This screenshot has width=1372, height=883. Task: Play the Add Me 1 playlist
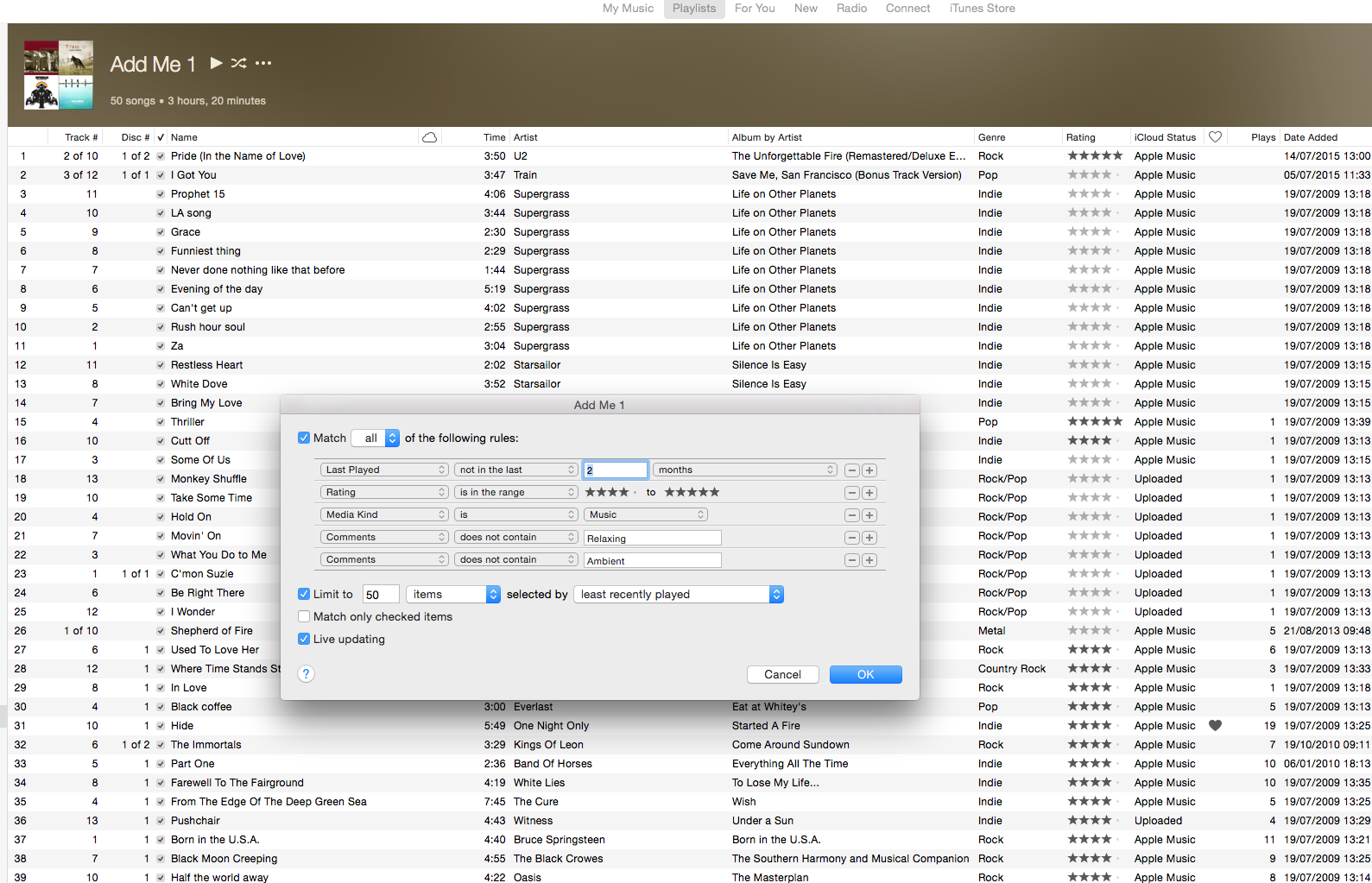217,63
